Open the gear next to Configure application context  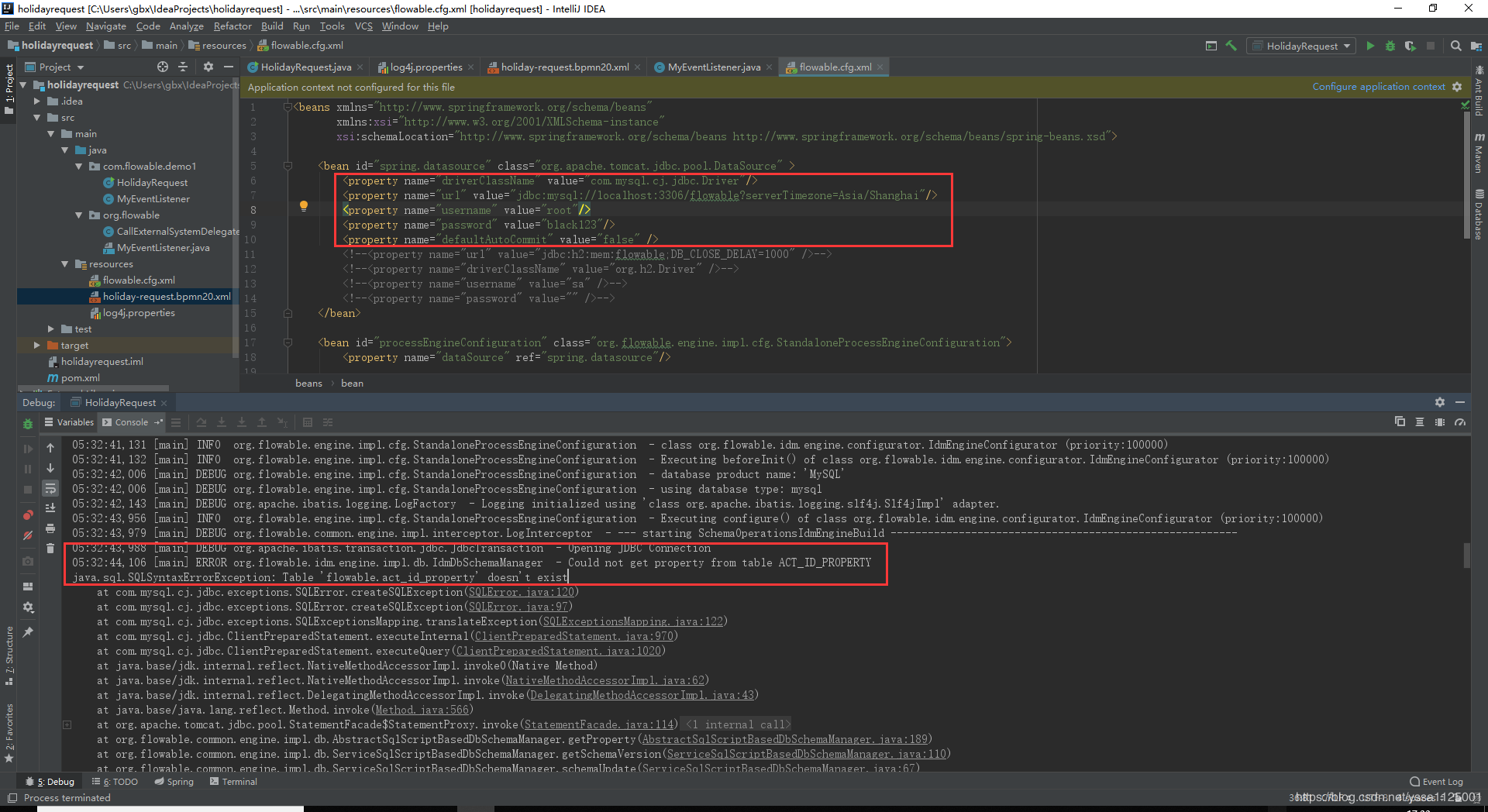1457,87
